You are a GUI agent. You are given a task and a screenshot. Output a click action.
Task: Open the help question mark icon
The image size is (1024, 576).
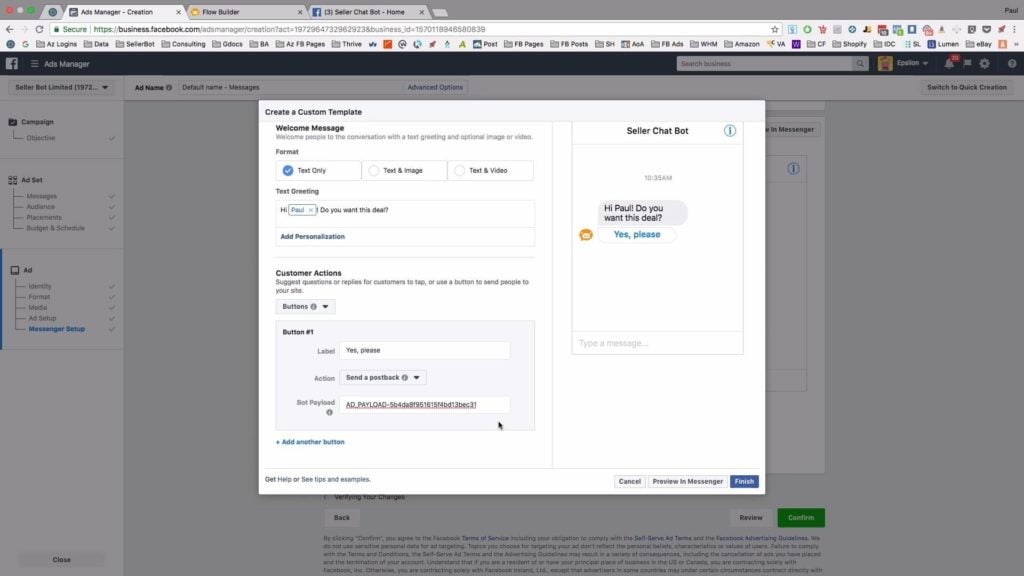coord(1012,63)
